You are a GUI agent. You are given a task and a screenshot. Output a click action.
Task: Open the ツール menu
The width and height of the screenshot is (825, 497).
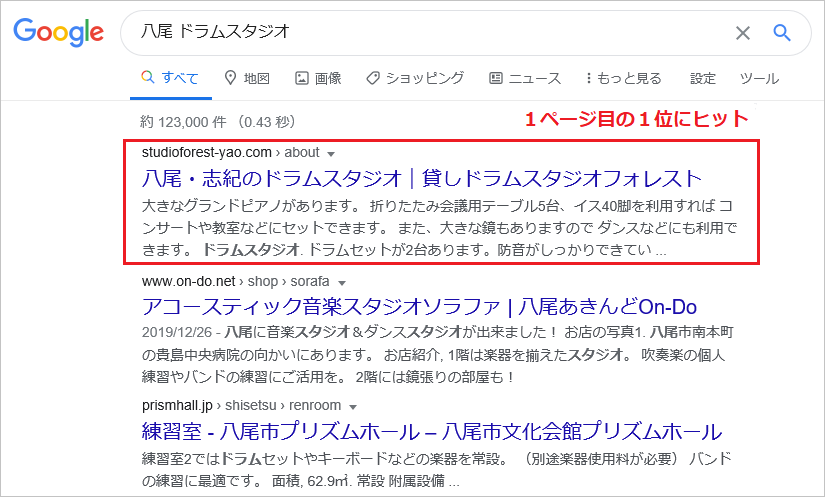(x=759, y=78)
